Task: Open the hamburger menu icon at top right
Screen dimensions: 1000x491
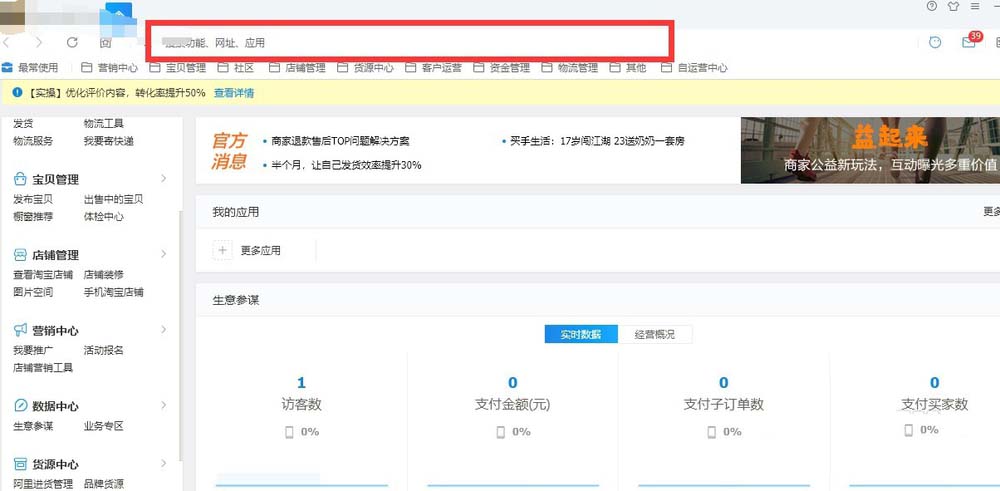Action: [974, 6]
